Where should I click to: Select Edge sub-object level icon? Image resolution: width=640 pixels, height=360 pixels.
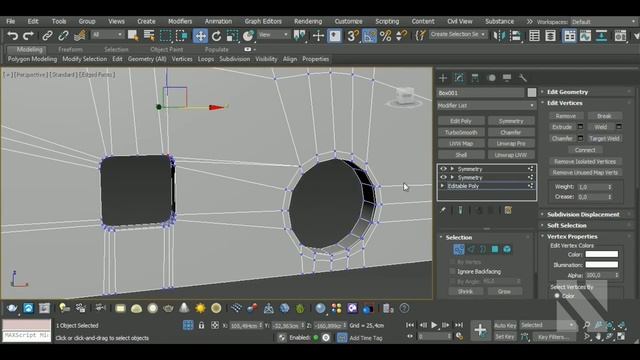pyautogui.click(x=471, y=249)
